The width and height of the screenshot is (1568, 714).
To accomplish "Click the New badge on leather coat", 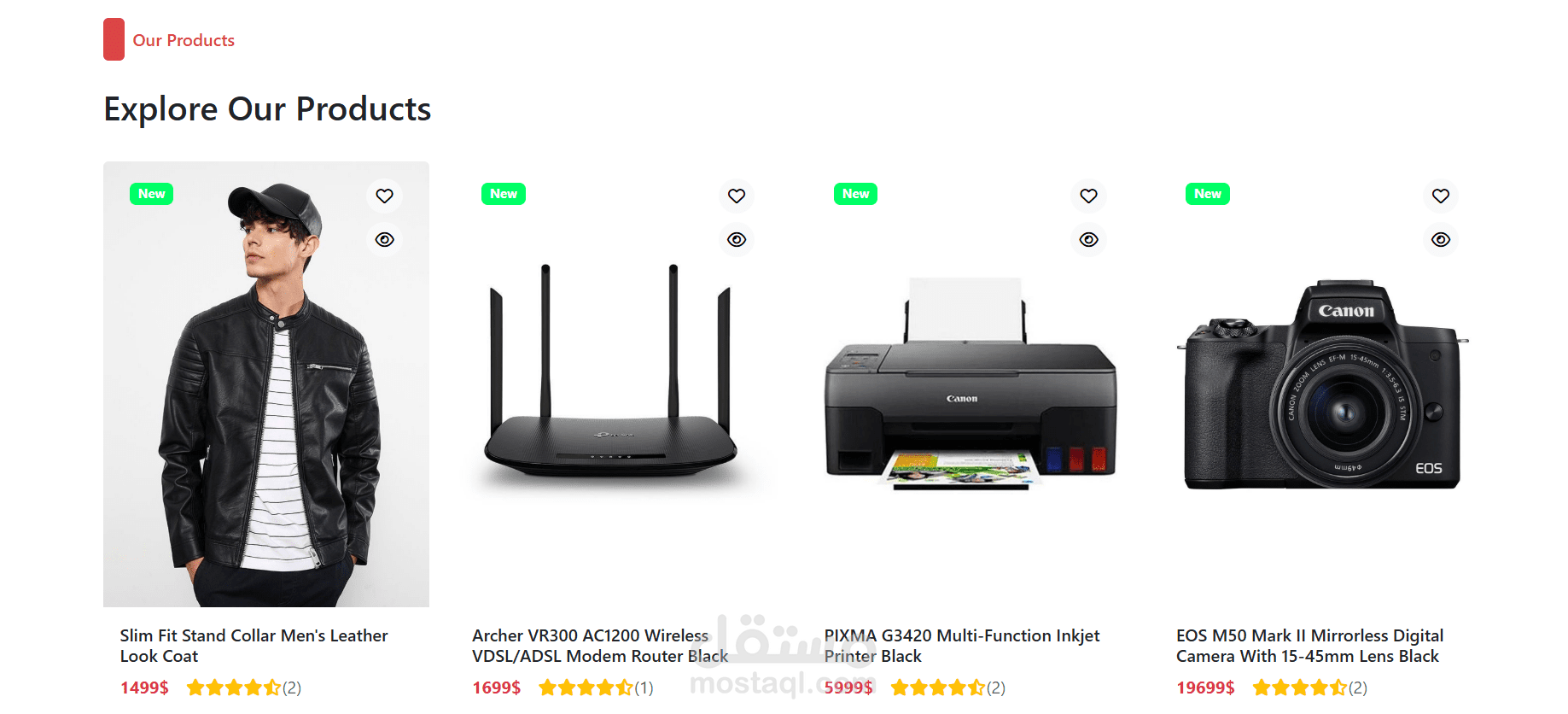I will [x=152, y=194].
